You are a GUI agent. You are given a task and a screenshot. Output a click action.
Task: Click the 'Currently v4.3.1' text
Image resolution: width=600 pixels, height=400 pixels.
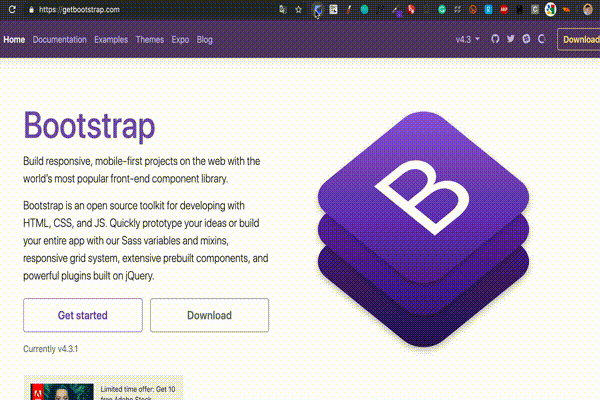pyautogui.click(x=51, y=349)
